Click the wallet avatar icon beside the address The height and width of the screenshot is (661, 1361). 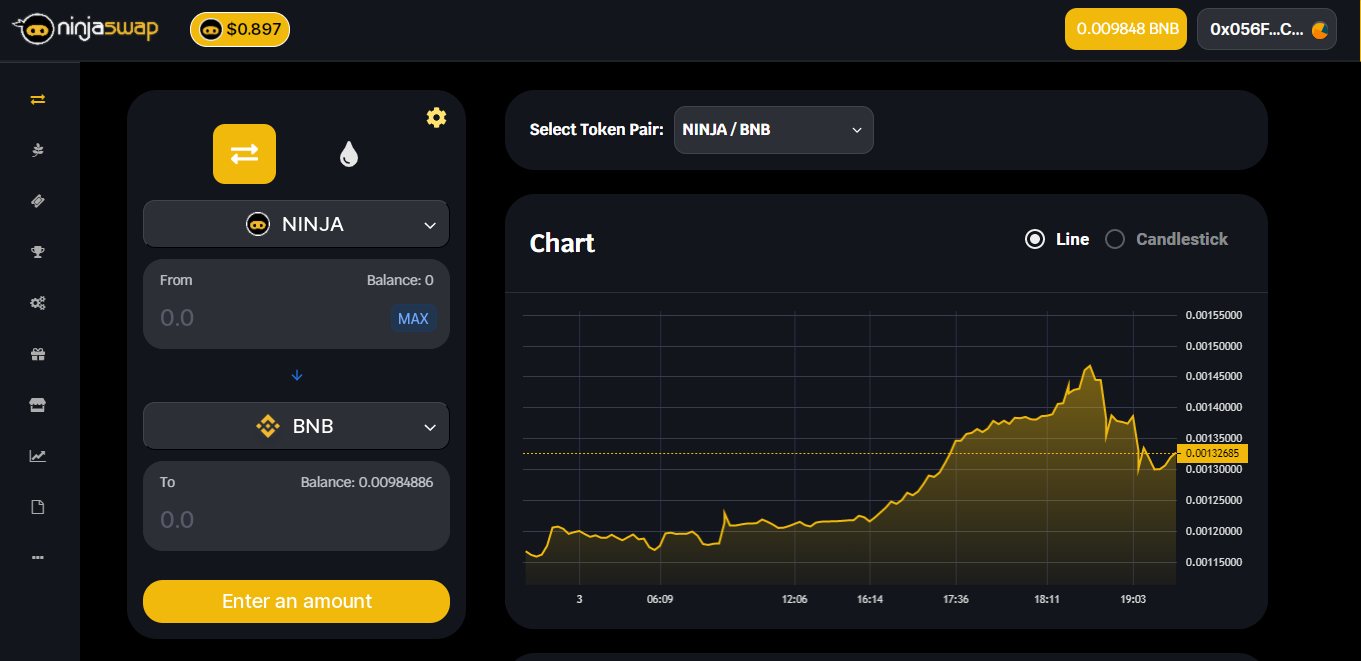click(1321, 30)
